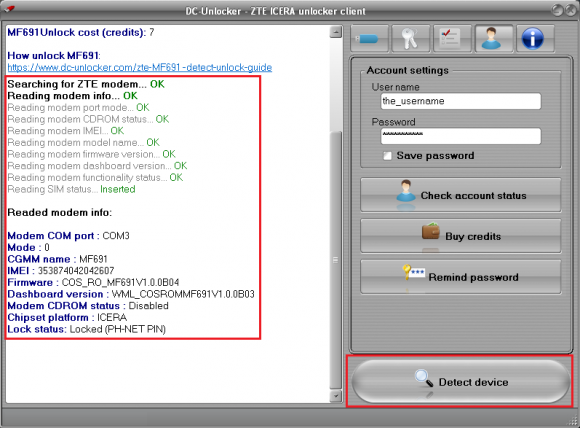The width and height of the screenshot is (580, 428).
Task: Click the MF691Unlock cost (credits) line
Action: [x=81, y=33]
